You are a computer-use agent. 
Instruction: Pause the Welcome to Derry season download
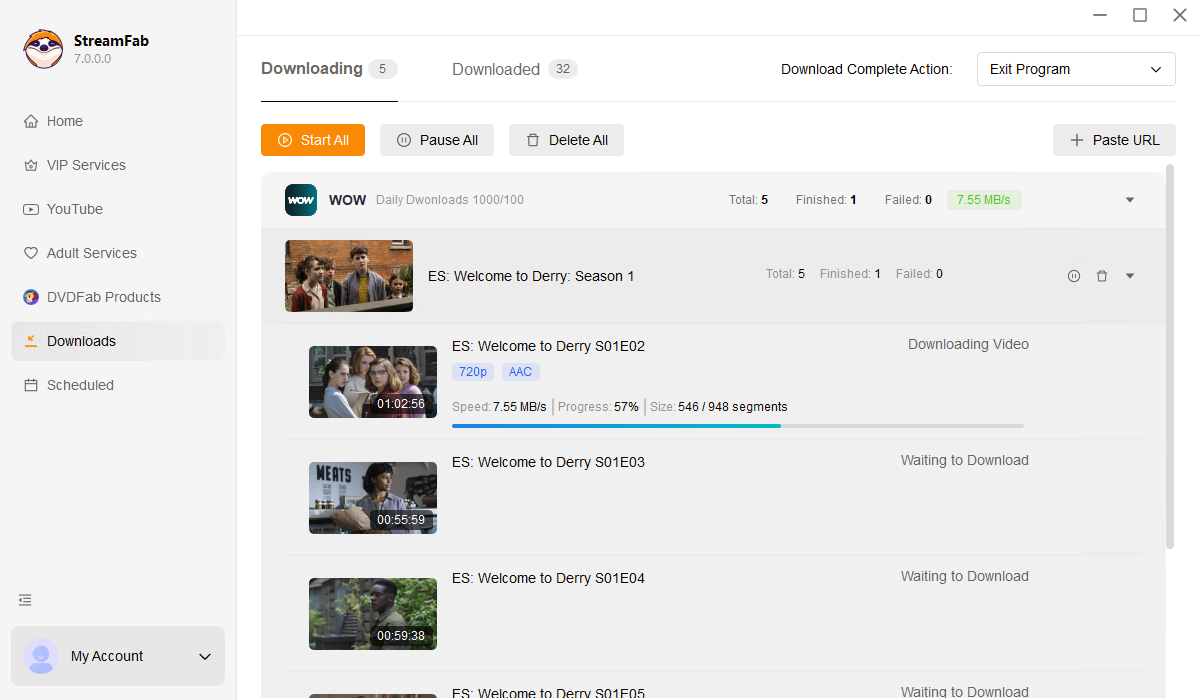point(1074,276)
